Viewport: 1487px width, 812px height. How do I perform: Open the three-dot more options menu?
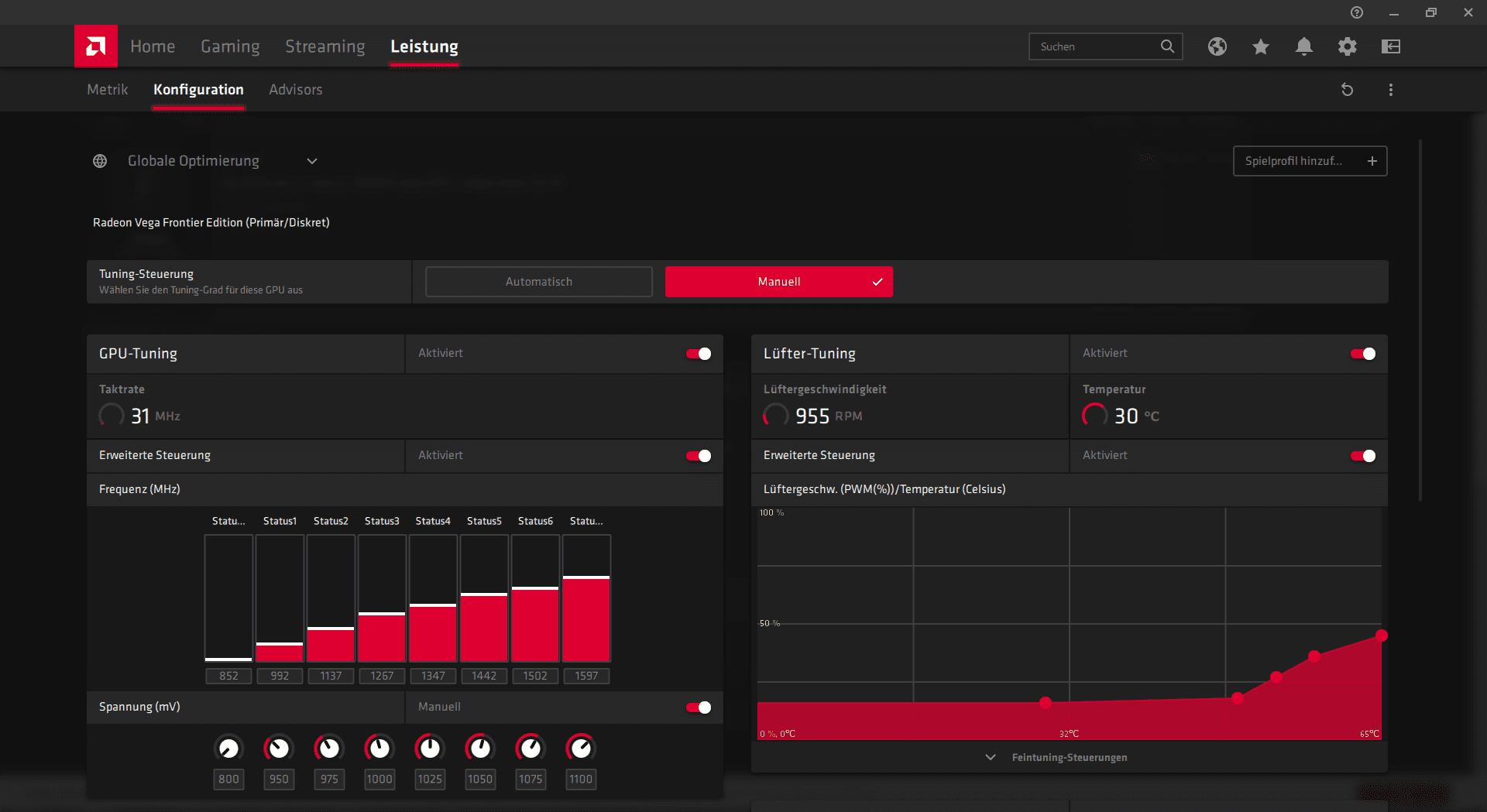click(1391, 90)
